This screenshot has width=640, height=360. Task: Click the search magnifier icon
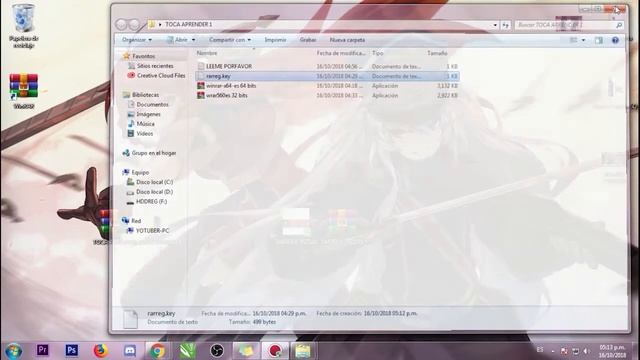click(x=619, y=25)
